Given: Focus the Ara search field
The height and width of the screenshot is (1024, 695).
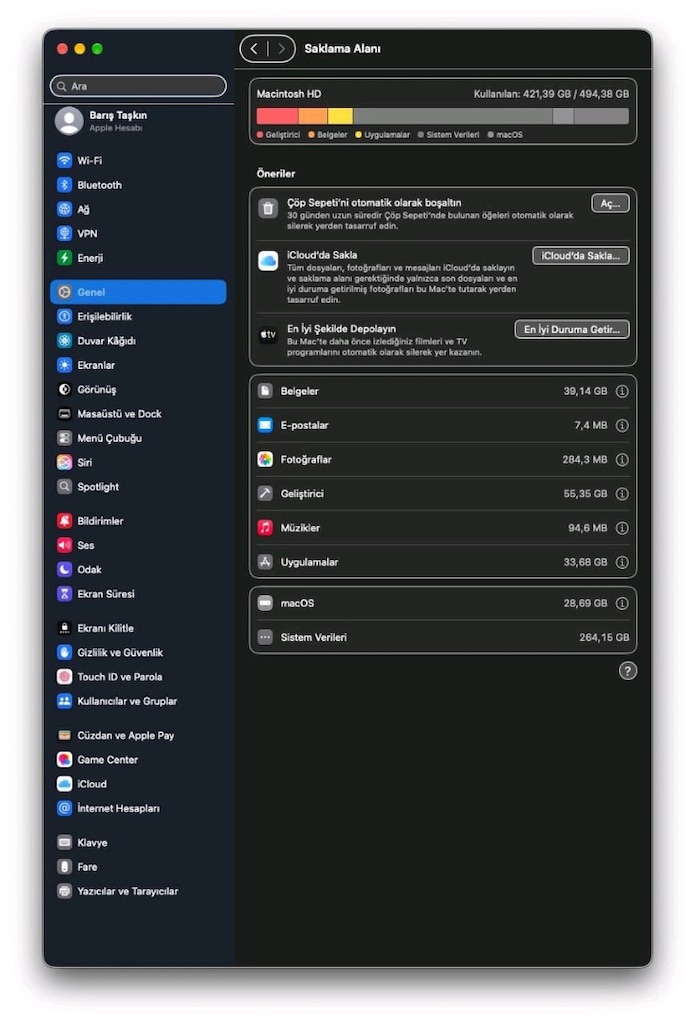Looking at the screenshot, I should (138, 86).
